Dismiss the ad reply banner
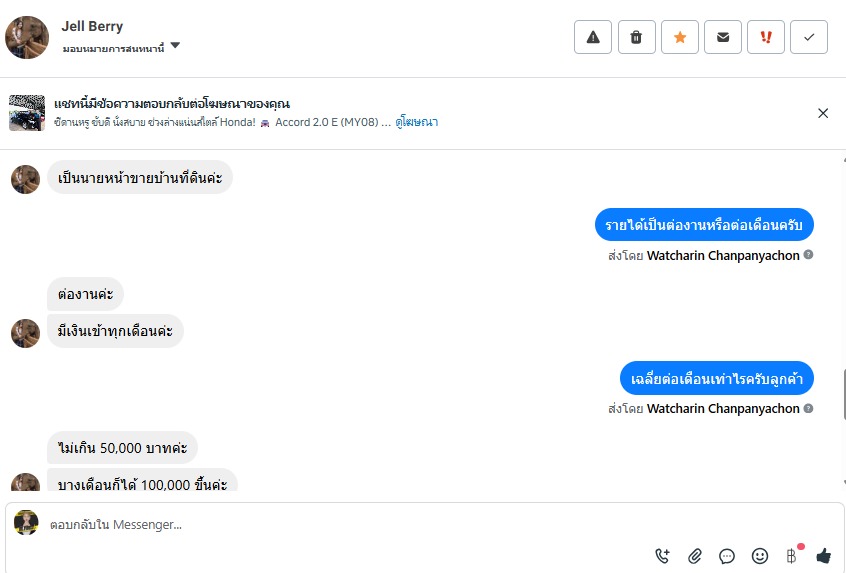The image size is (846, 573). point(823,113)
